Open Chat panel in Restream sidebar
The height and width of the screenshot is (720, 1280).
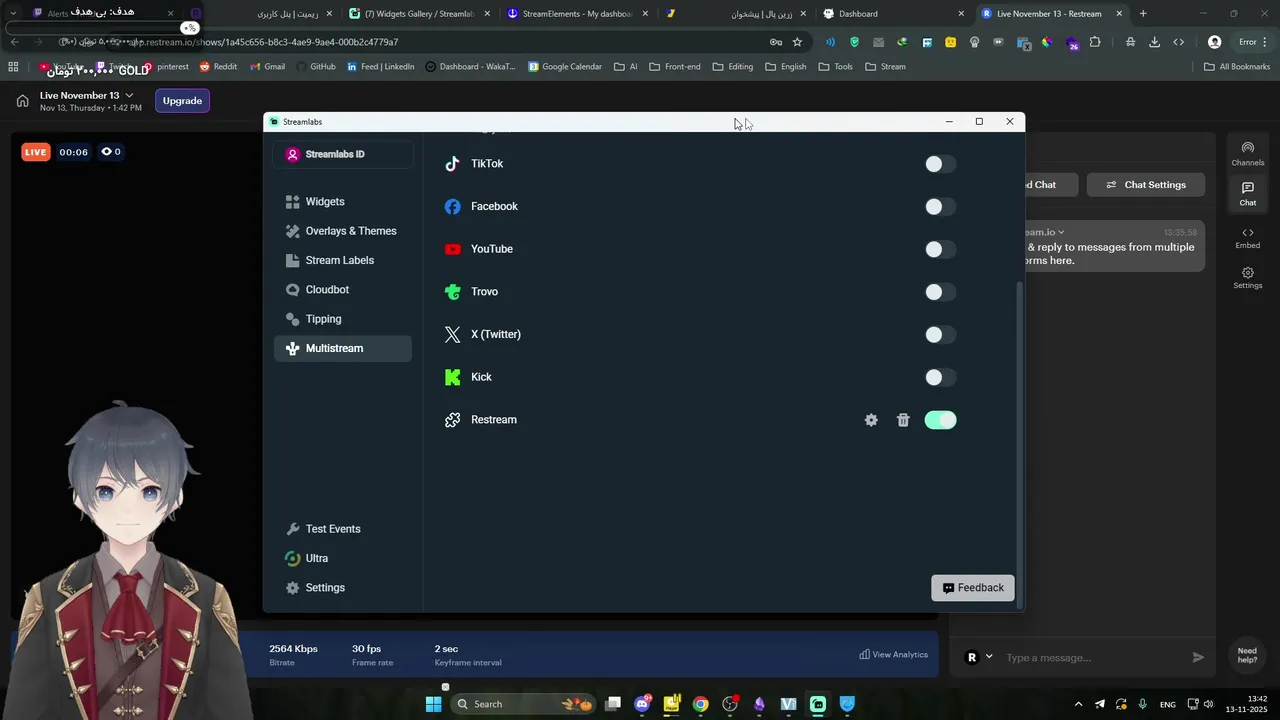(1247, 194)
